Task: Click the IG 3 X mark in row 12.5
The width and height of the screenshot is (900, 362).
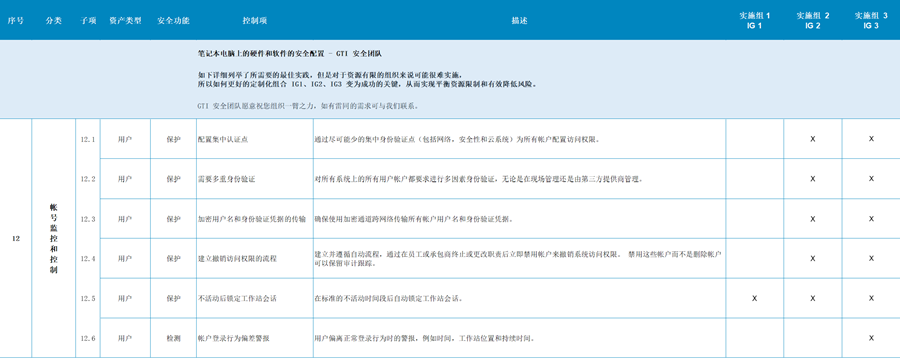Action: [871, 298]
